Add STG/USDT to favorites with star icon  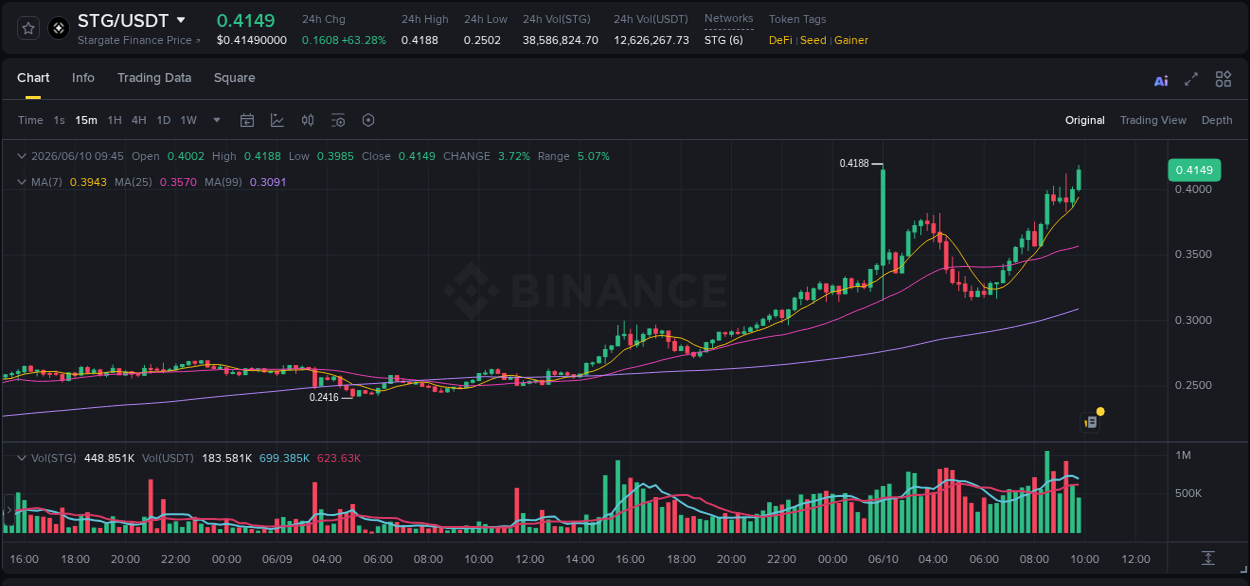tap(29, 28)
